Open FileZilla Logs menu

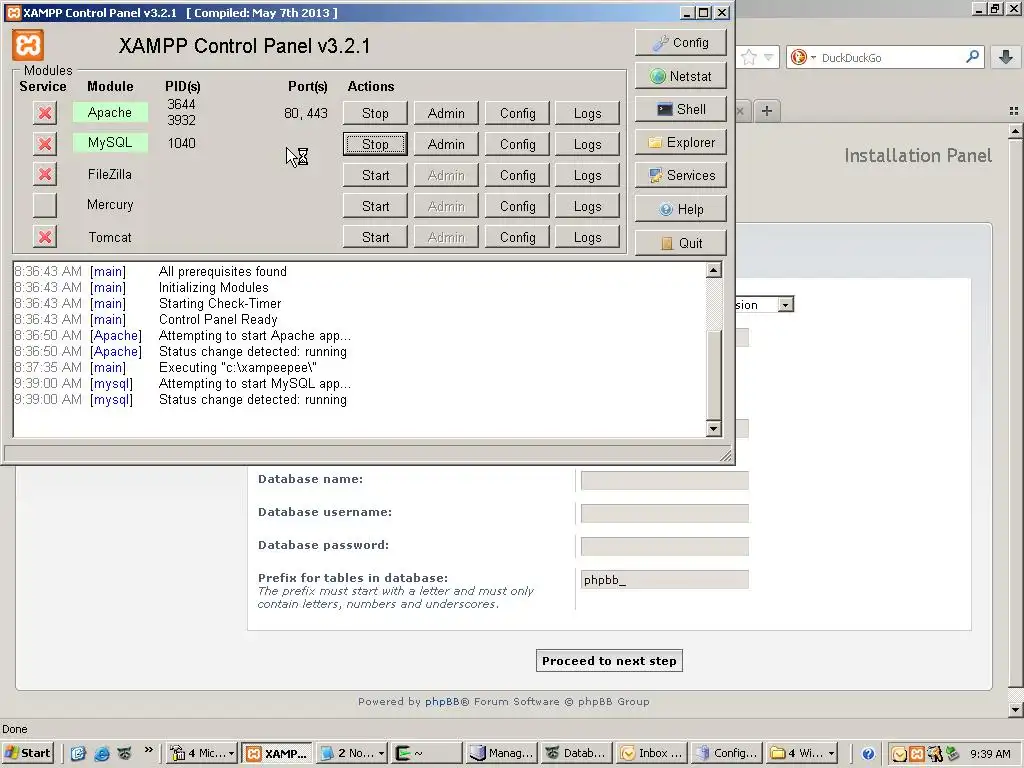point(587,175)
